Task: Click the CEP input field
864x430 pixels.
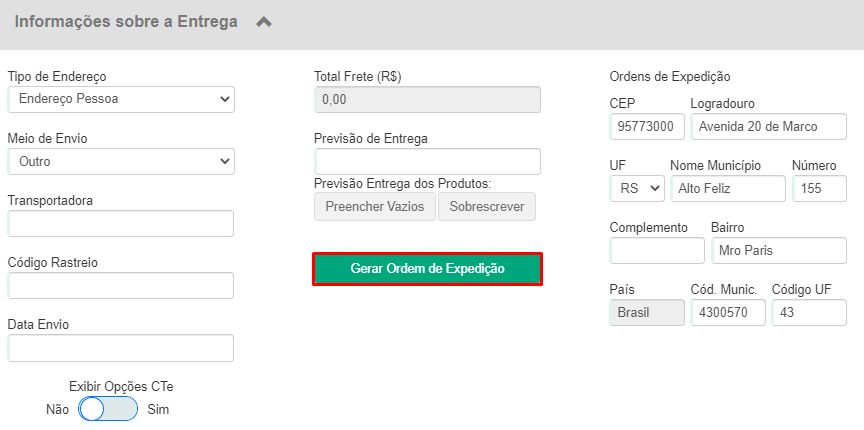Action: tap(647, 127)
